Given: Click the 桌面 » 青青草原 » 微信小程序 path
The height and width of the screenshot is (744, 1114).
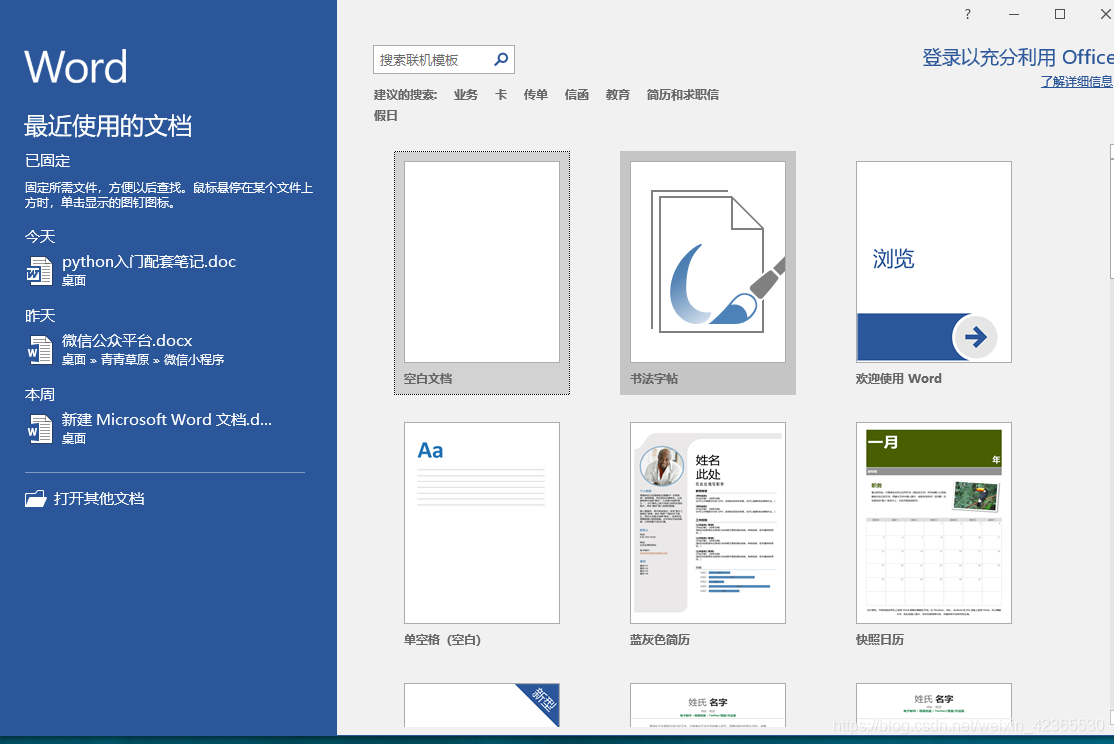Looking at the screenshot, I should point(143,360).
